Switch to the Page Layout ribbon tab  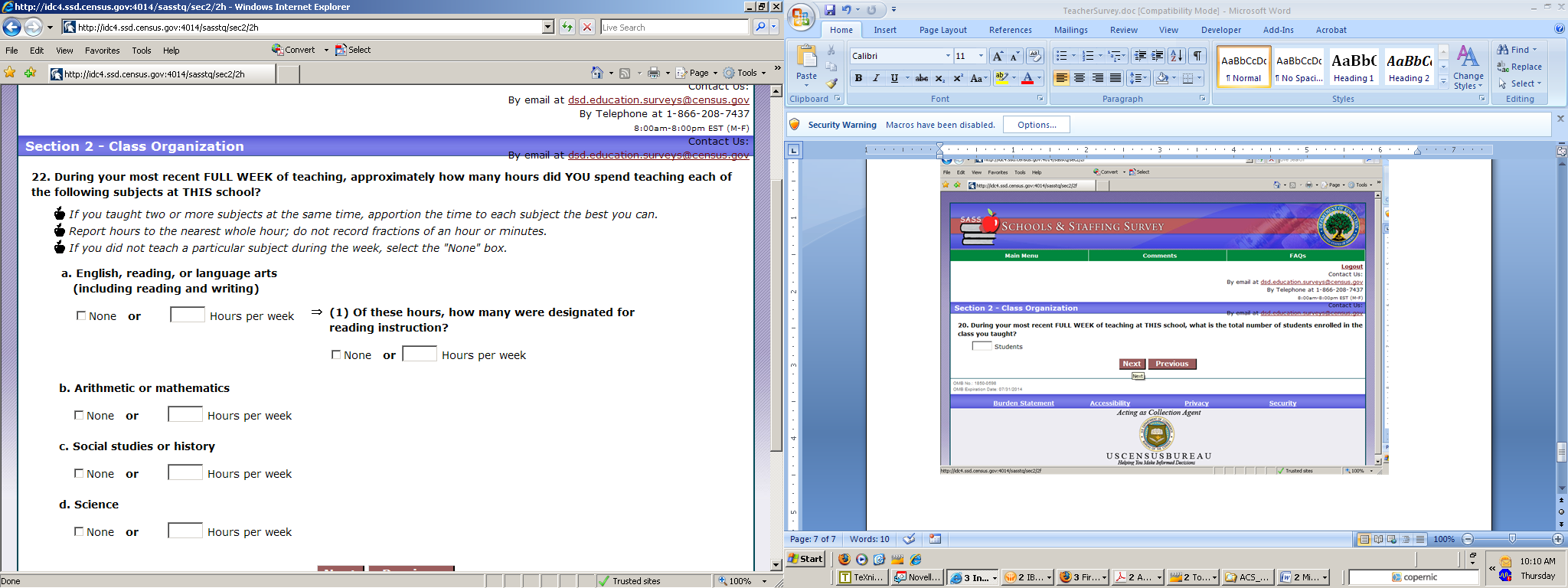tap(942, 30)
